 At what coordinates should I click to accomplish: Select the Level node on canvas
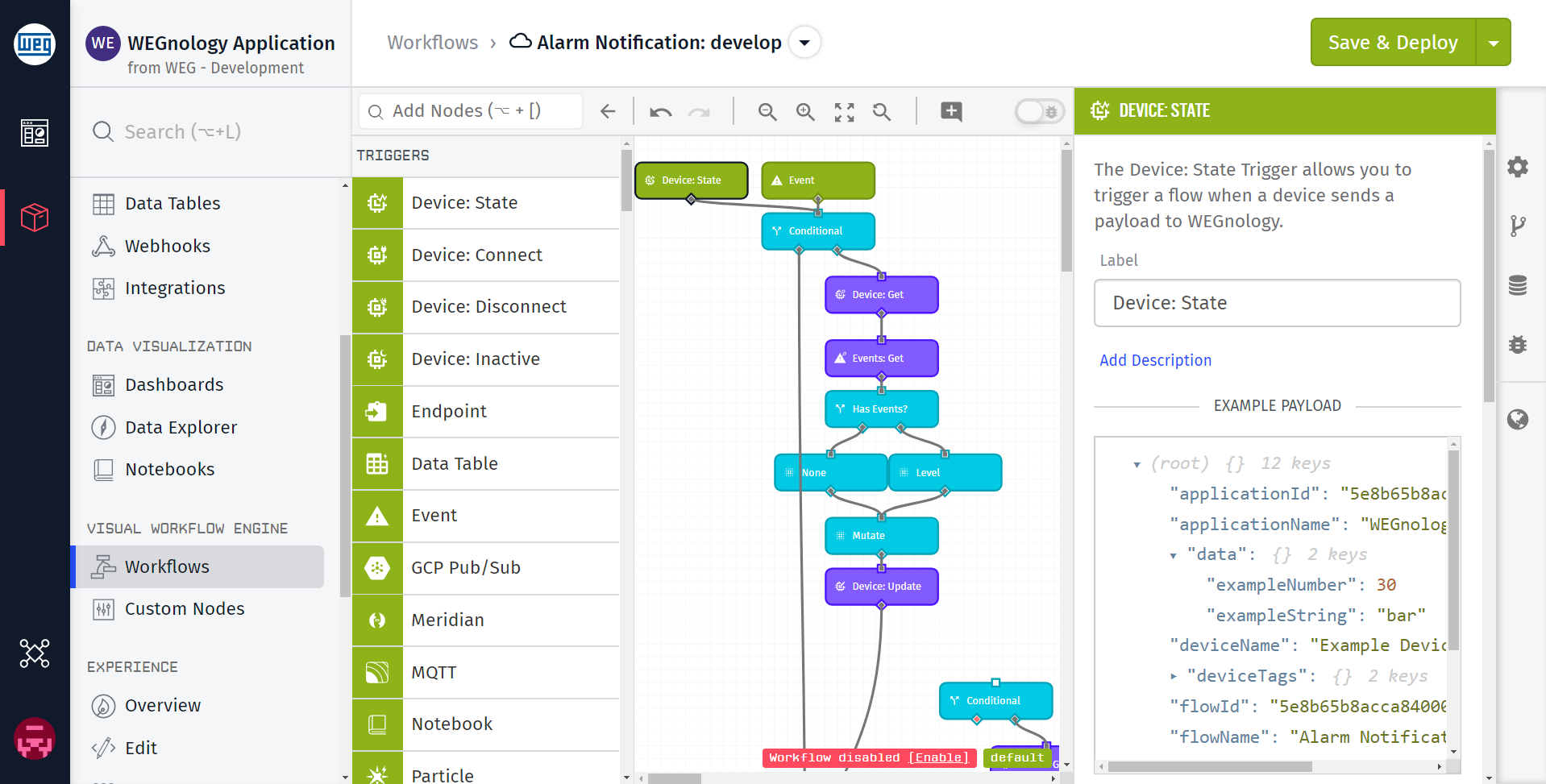click(945, 473)
